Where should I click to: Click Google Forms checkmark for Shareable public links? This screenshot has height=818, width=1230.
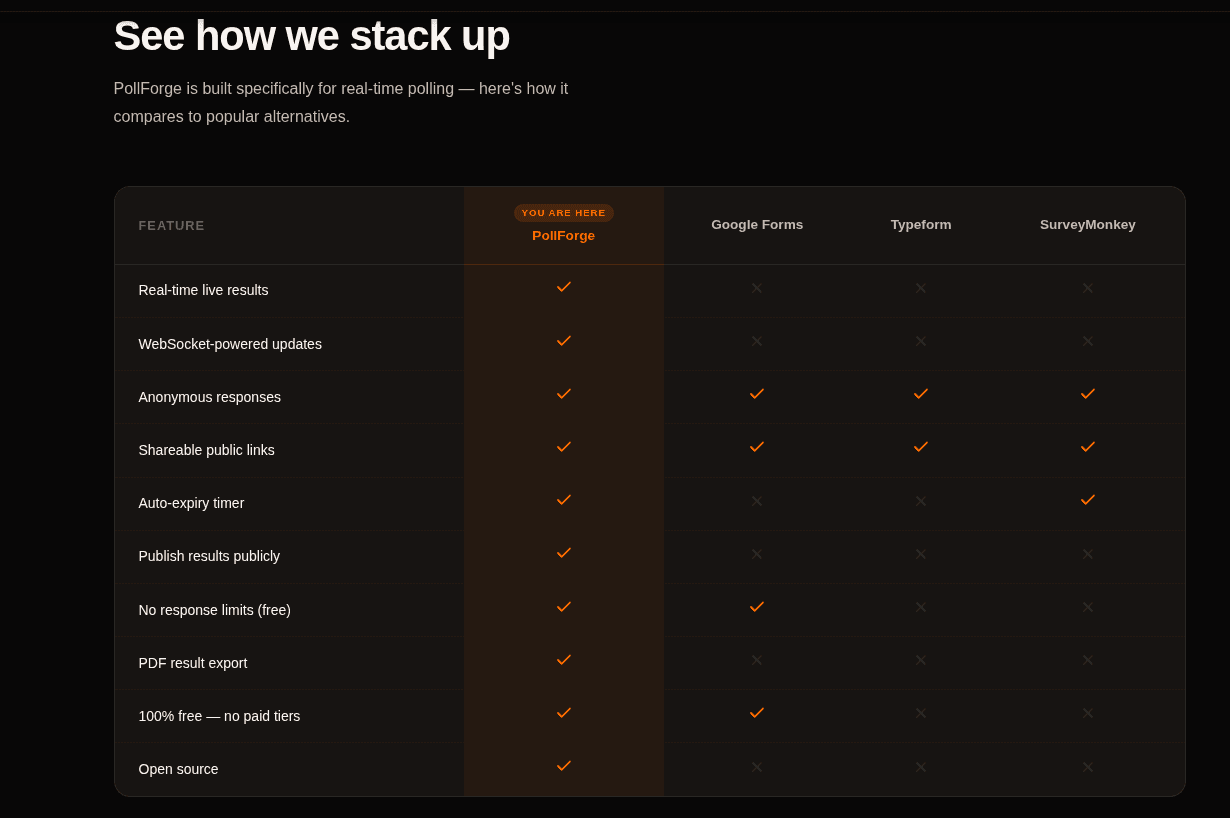point(757,446)
